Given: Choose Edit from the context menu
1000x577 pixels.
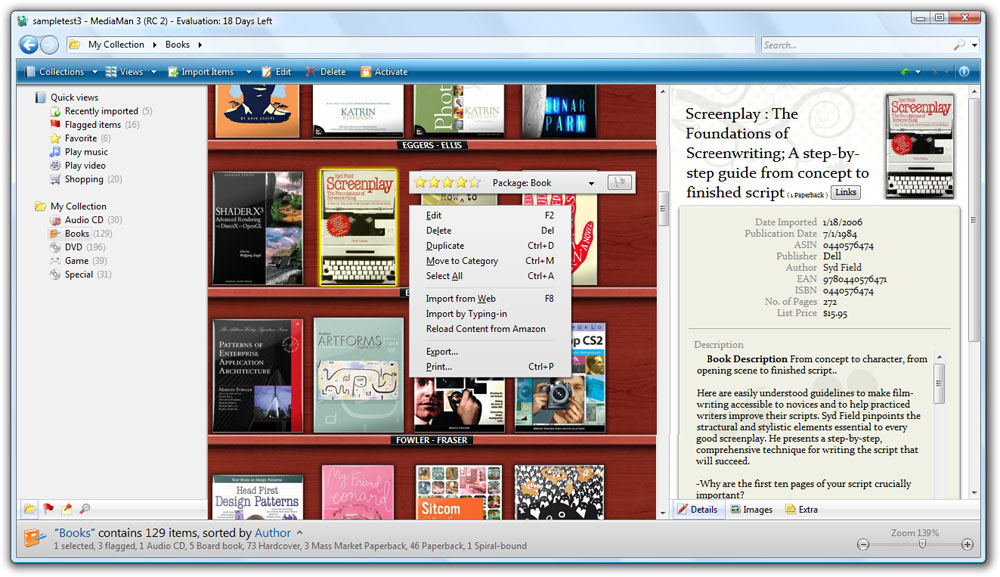Looking at the screenshot, I should pos(490,215).
